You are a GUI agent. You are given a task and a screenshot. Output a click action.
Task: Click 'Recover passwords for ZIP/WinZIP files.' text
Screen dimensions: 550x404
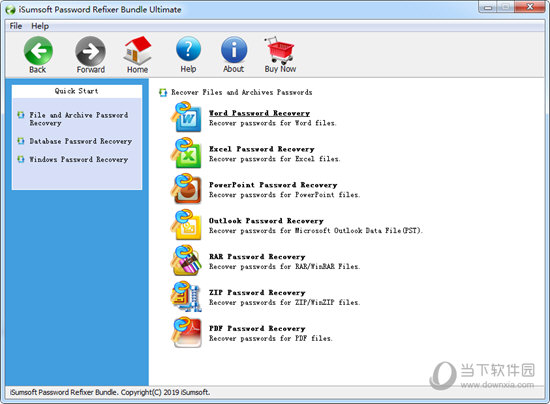(x=285, y=302)
